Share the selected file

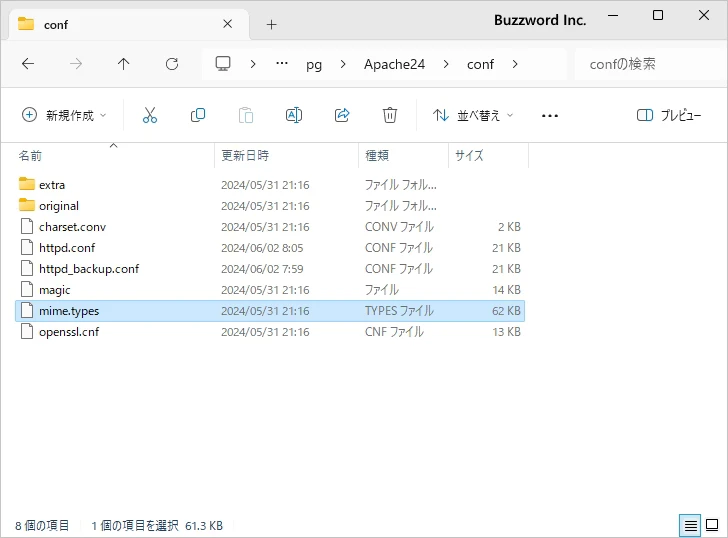342,115
